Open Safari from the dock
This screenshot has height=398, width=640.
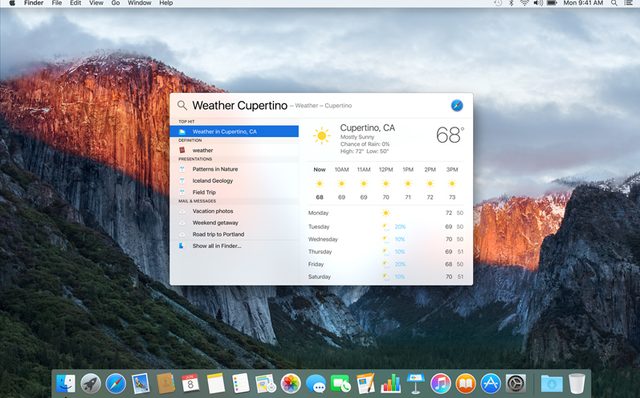click(116, 384)
